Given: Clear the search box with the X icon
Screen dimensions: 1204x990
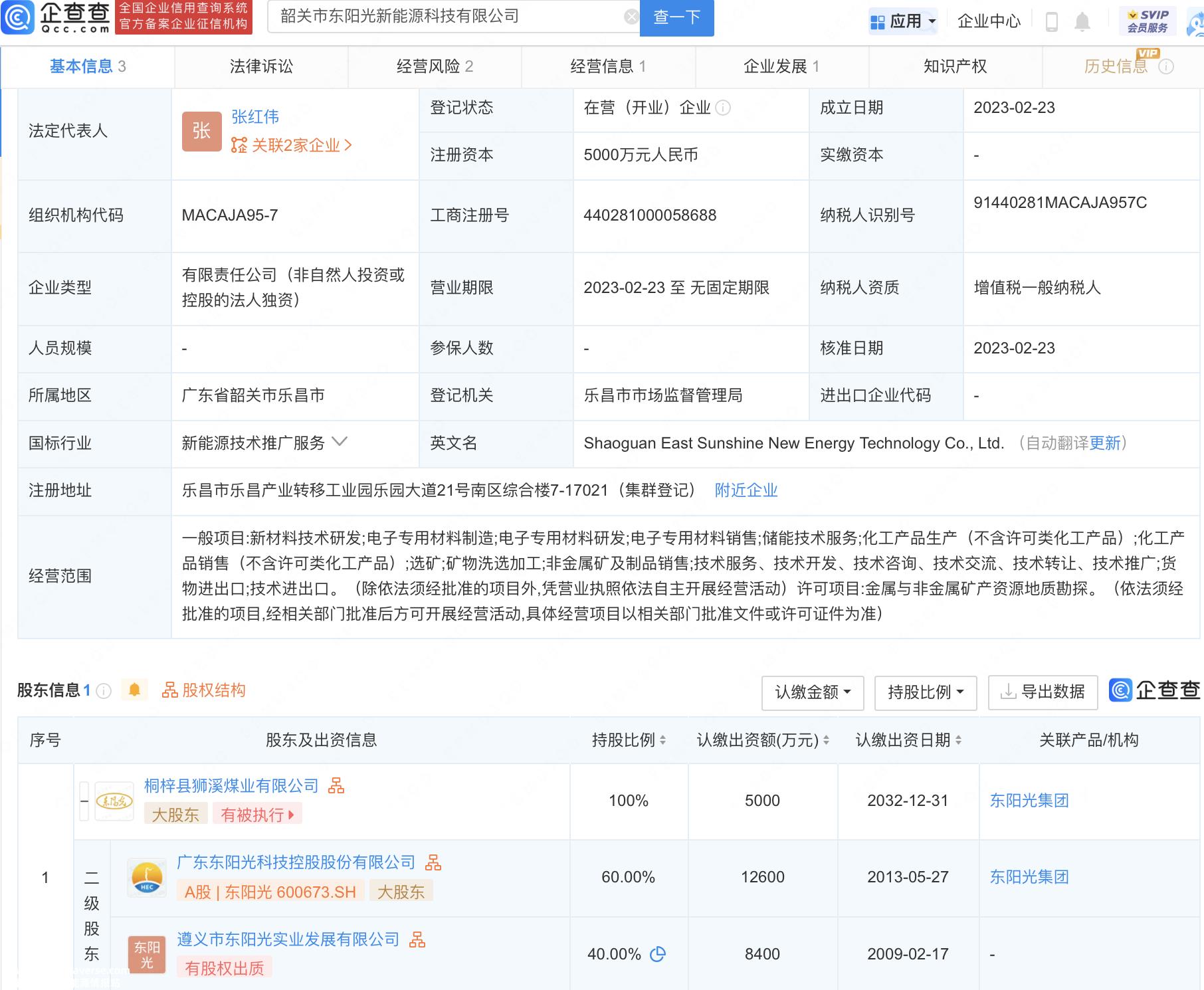Looking at the screenshot, I should point(631,17).
